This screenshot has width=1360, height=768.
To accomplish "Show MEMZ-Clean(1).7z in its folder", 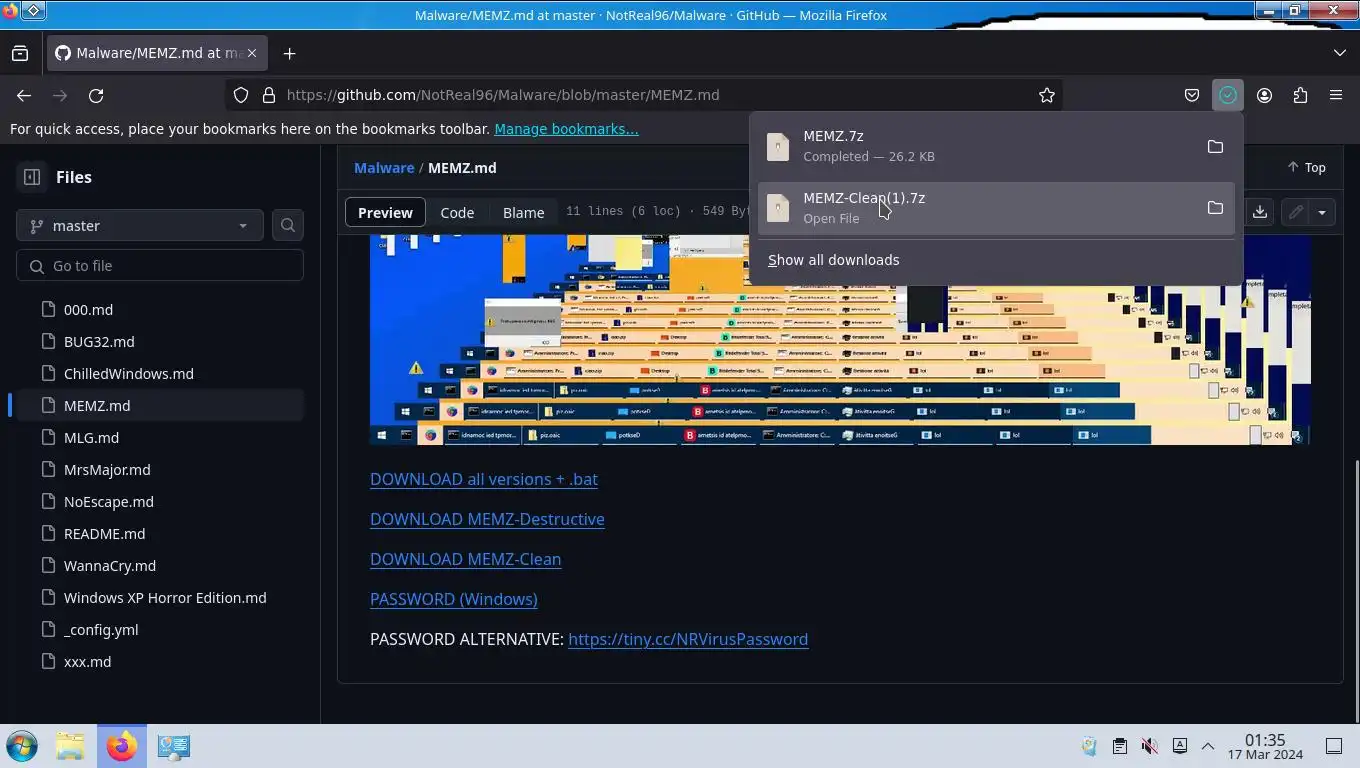I will [1215, 208].
